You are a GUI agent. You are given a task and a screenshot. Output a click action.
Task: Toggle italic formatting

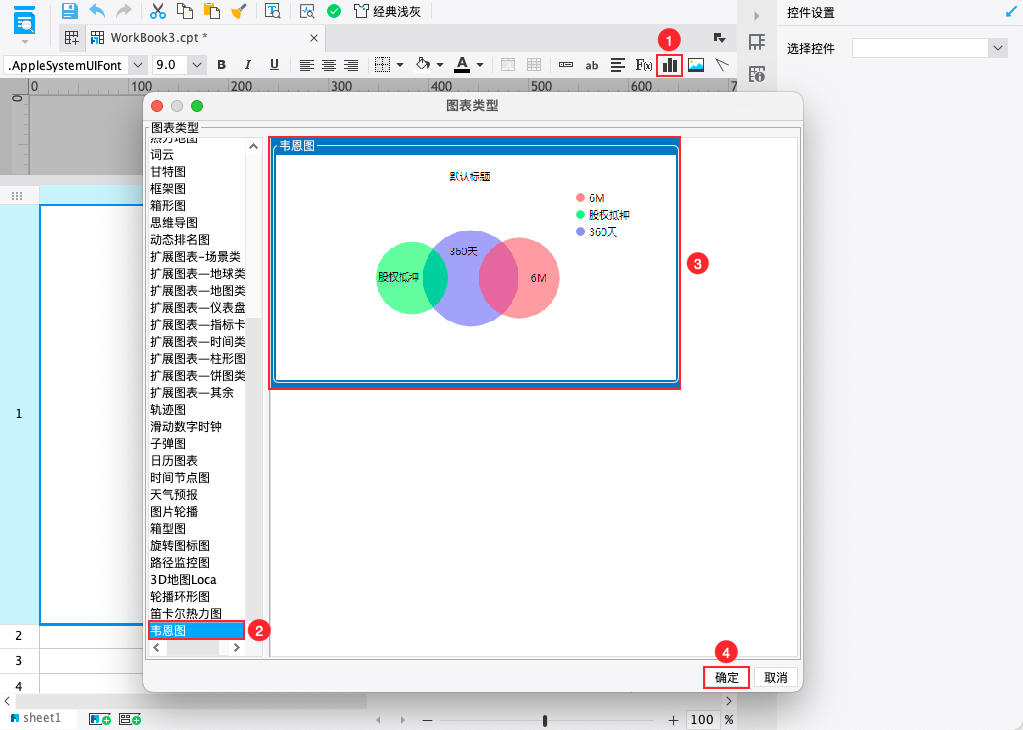click(247, 65)
